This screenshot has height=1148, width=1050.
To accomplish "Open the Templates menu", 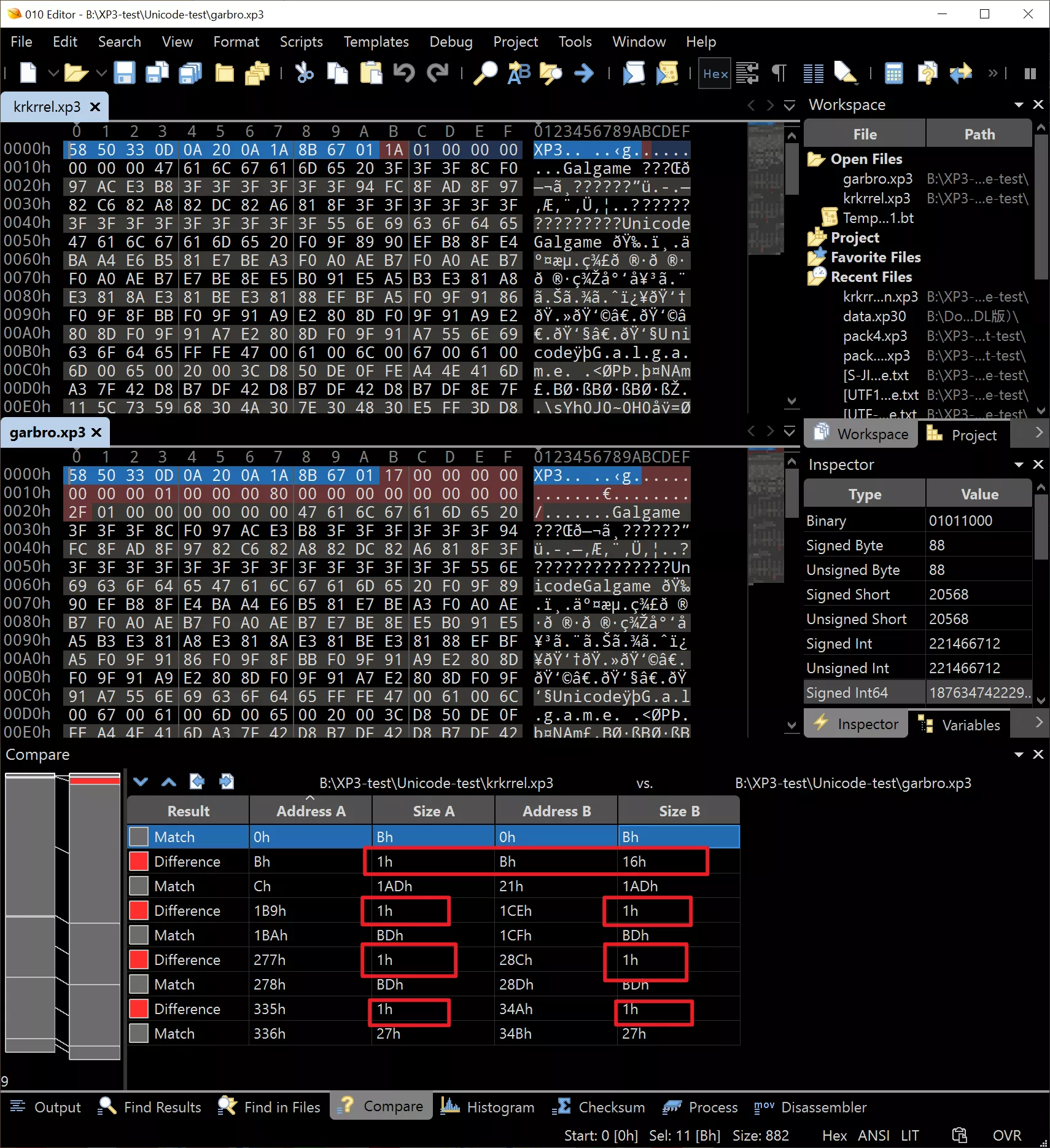I will [x=376, y=42].
